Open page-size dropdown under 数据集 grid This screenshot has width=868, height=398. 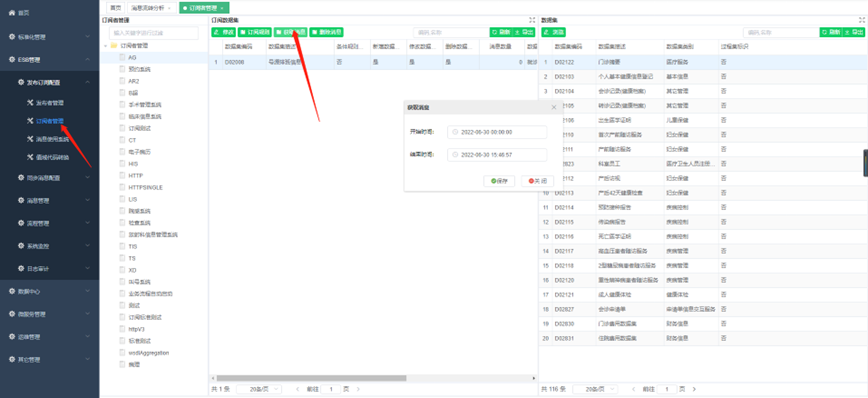[595, 389]
